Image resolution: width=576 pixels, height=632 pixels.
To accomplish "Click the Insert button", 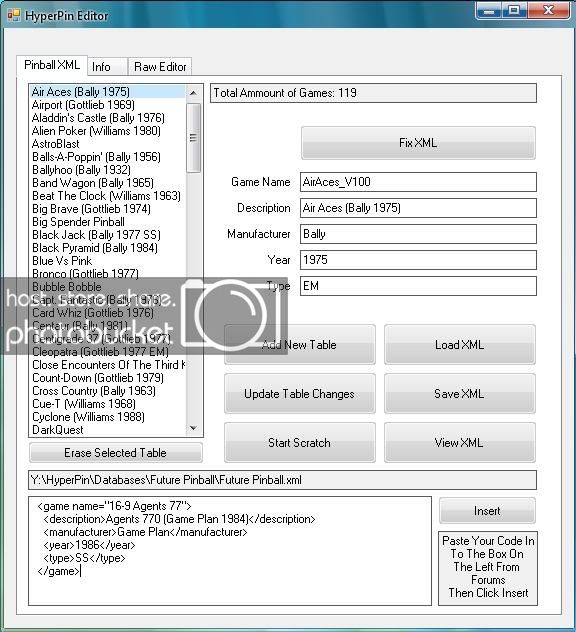I will [x=487, y=511].
